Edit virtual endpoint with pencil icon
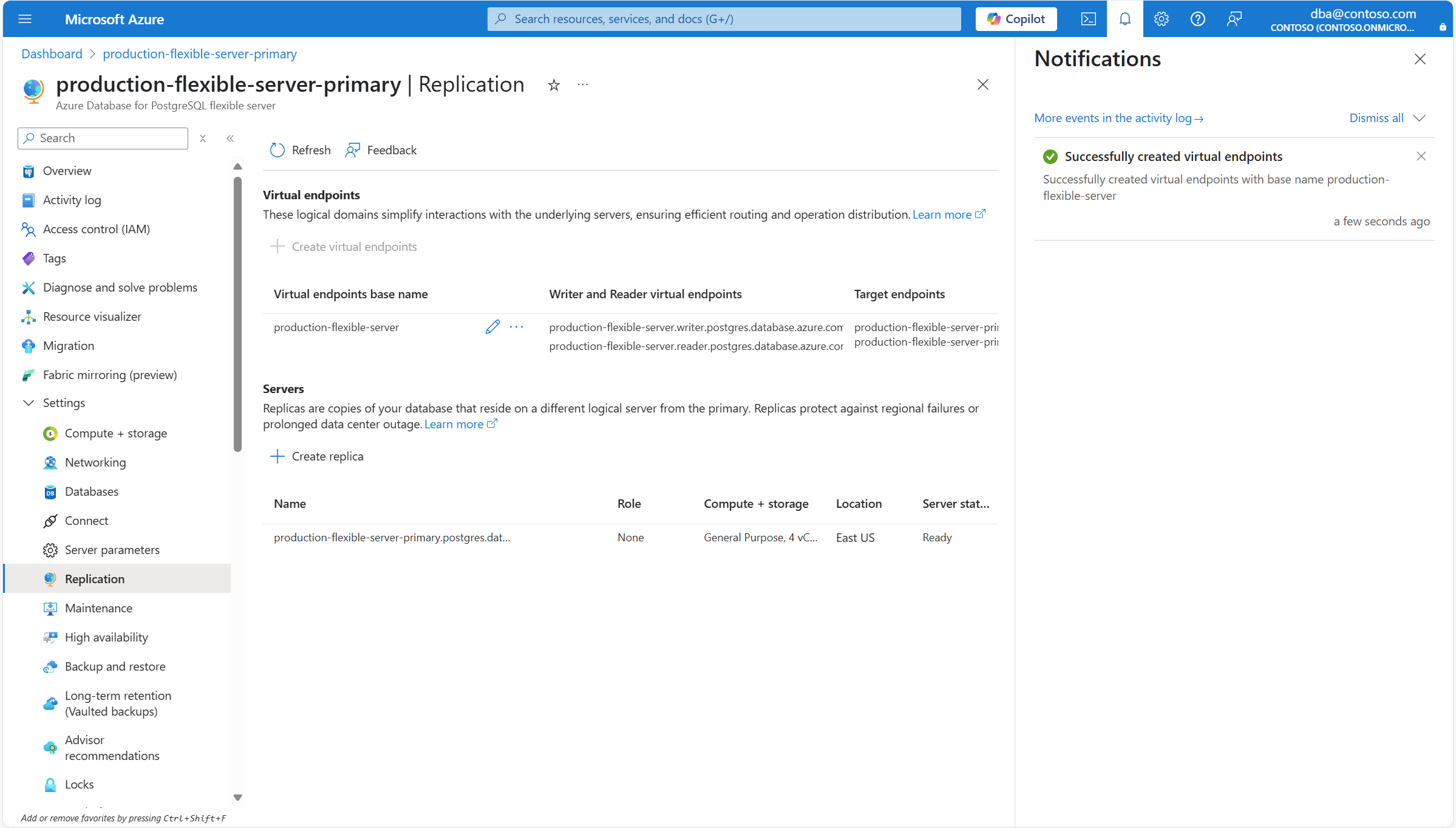Image resolution: width=1456 pixels, height=828 pixels. click(x=492, y=327)
